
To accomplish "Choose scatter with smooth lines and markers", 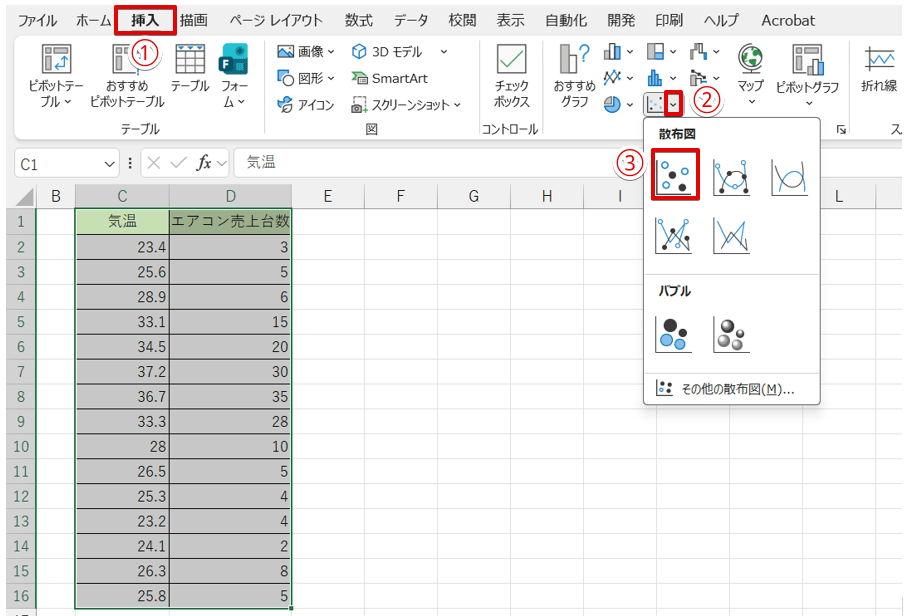I will 731,176.
